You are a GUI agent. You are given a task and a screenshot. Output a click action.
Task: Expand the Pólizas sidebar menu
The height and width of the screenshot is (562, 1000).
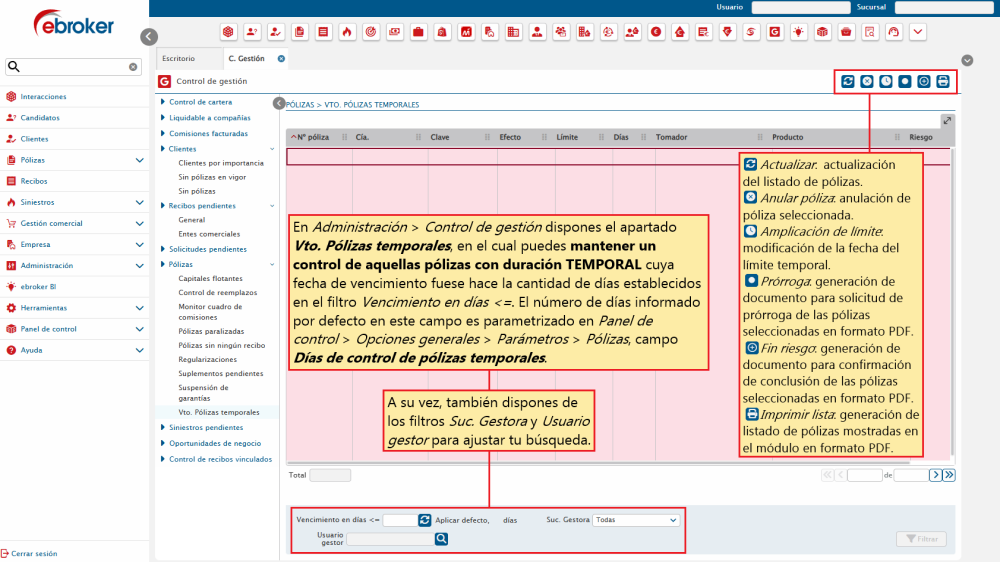[140, 160]
